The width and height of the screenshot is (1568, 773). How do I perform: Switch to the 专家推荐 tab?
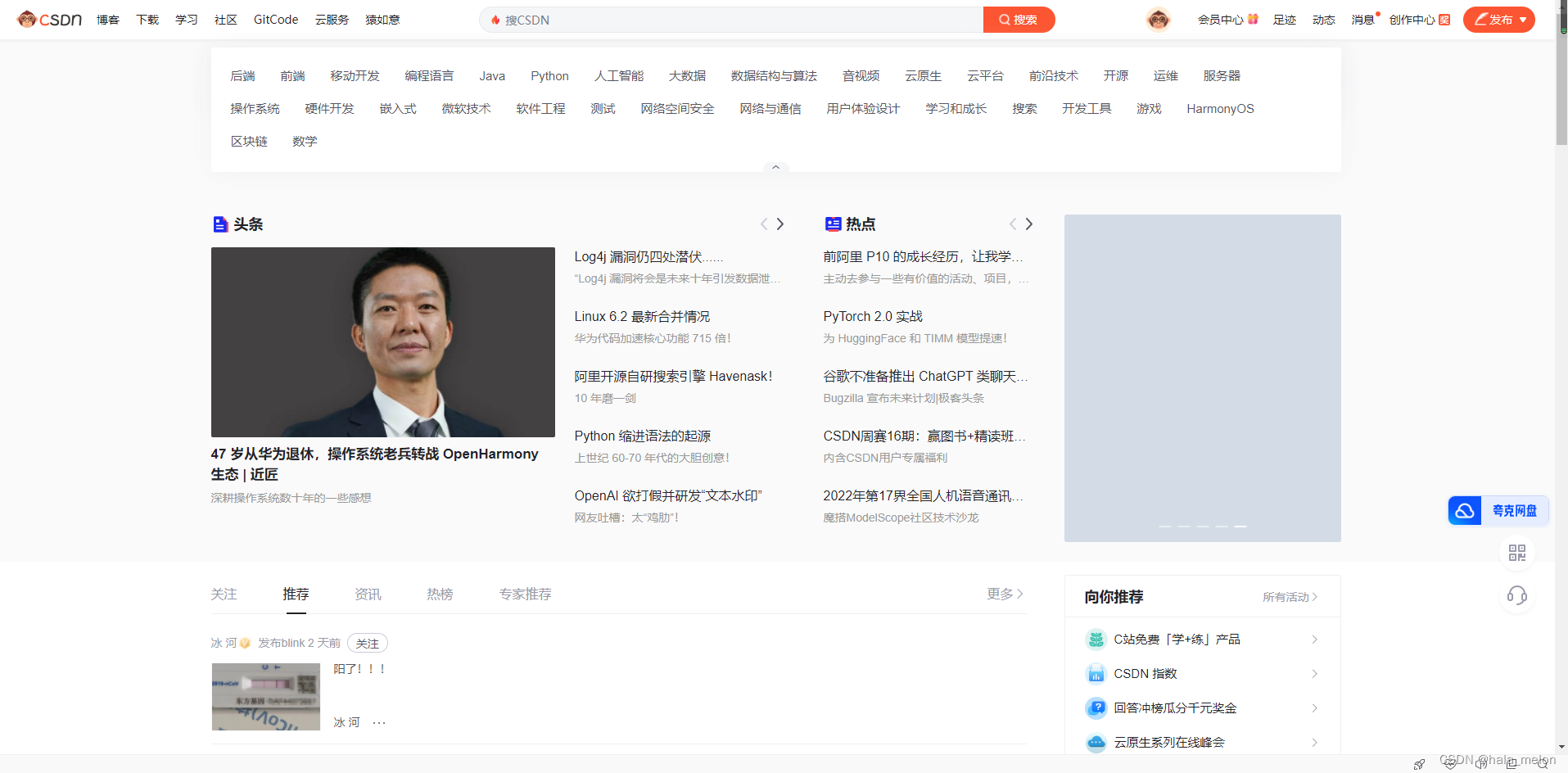click(525, 594)
